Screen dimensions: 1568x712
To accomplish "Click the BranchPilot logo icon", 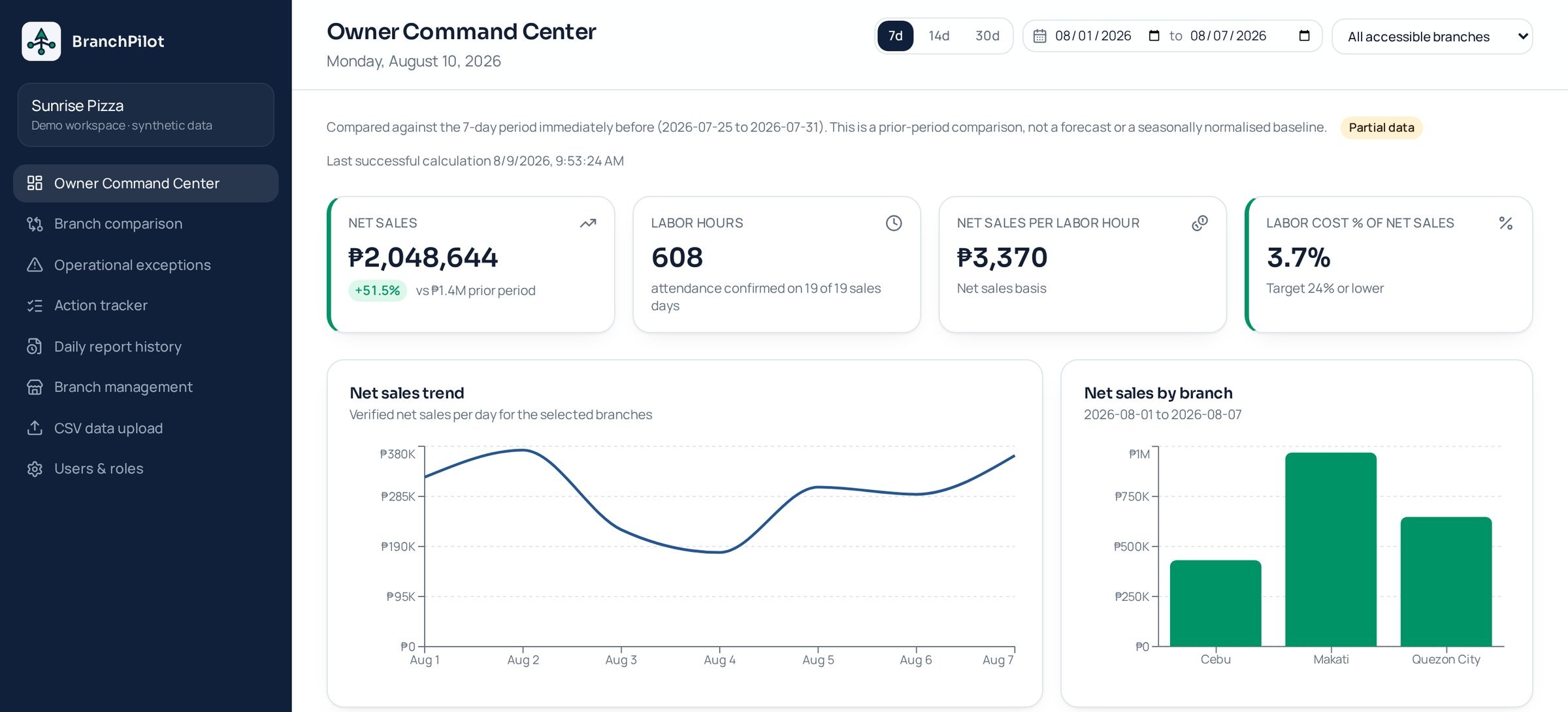I will coord(41,41).
